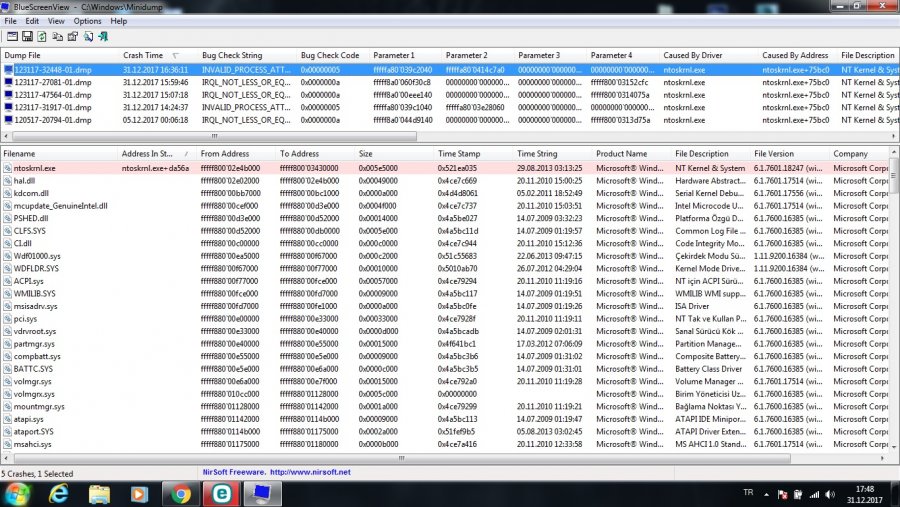Select PSHED.dll in driver list
This screenshot has height=507, width=900.
coord(31,218)
